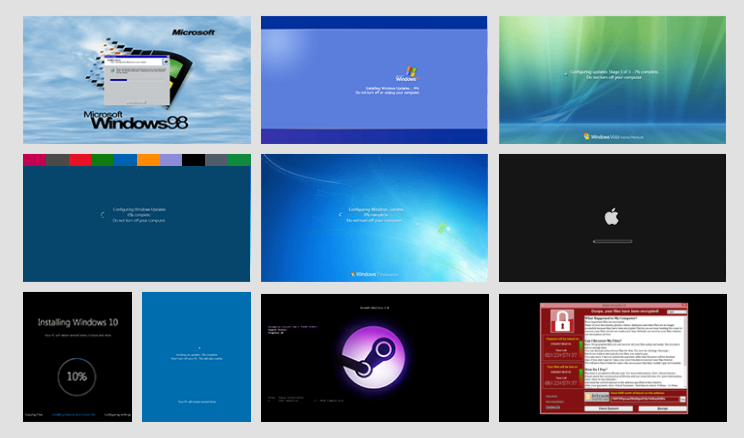Open the blue Windows 10 update screen thumbnail
Image resolution: width=744 pixels, height=438 pixels.
196,357
